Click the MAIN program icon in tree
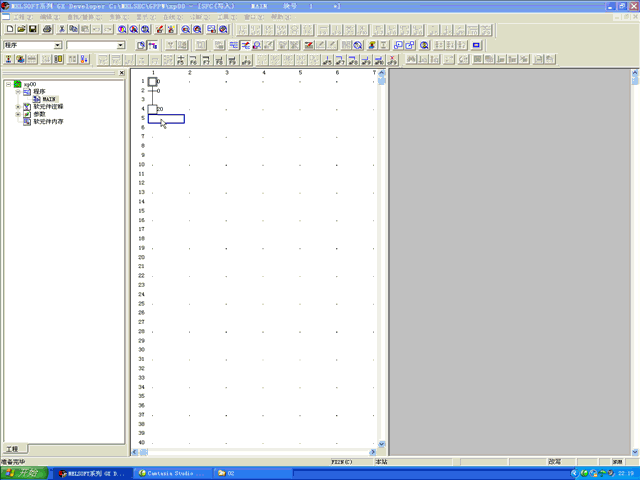Image resolution: width=640 pixels, height=480 pixels. pos(37,99)
